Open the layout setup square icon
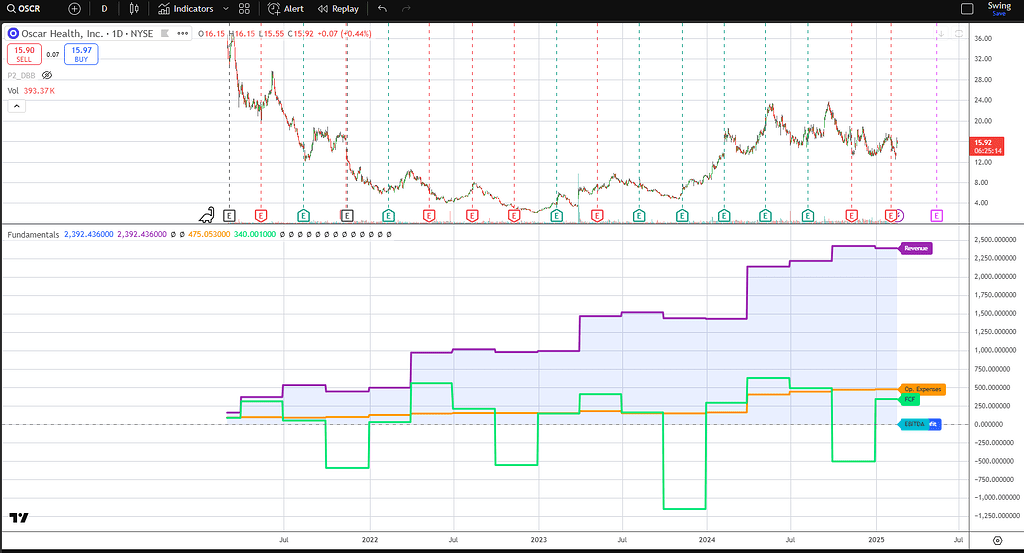Image resolution: width=1024 pixels, height=553 pixels. pos(966,8)
